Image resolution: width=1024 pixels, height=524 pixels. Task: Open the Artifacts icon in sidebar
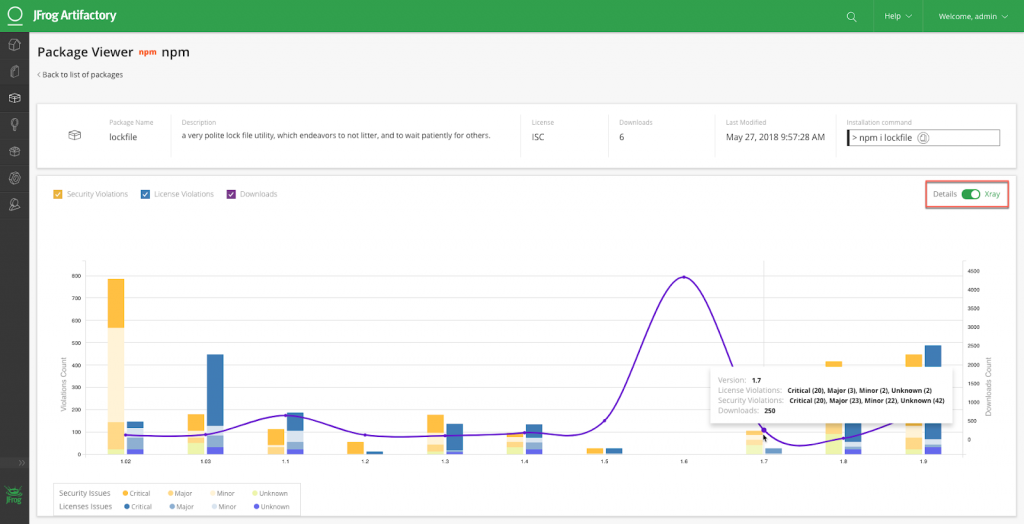(14, 72)
